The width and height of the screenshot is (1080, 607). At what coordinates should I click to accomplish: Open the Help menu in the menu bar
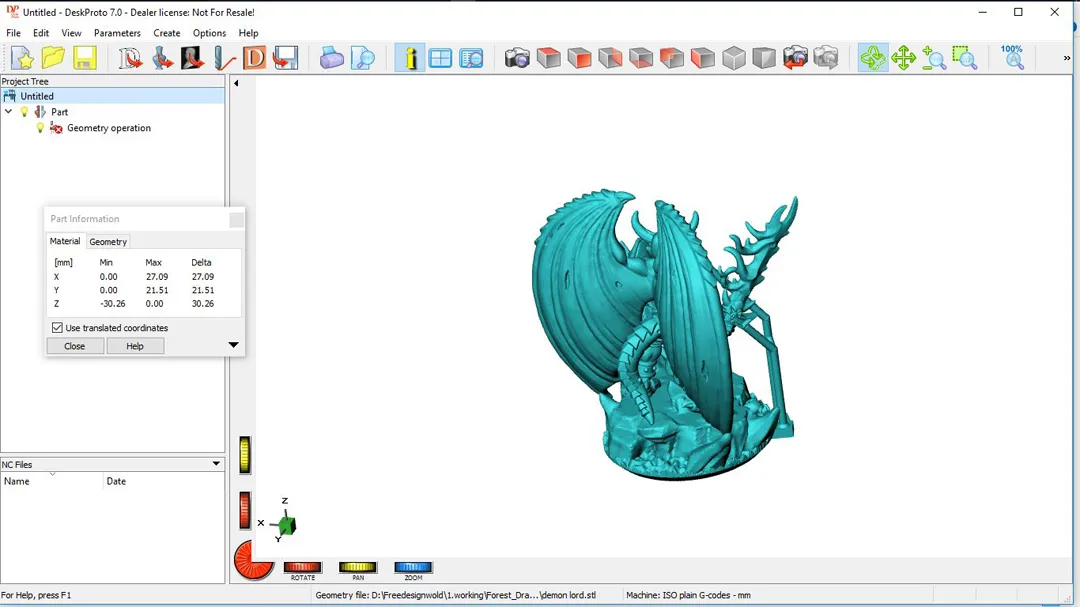(x=249, y=33)
